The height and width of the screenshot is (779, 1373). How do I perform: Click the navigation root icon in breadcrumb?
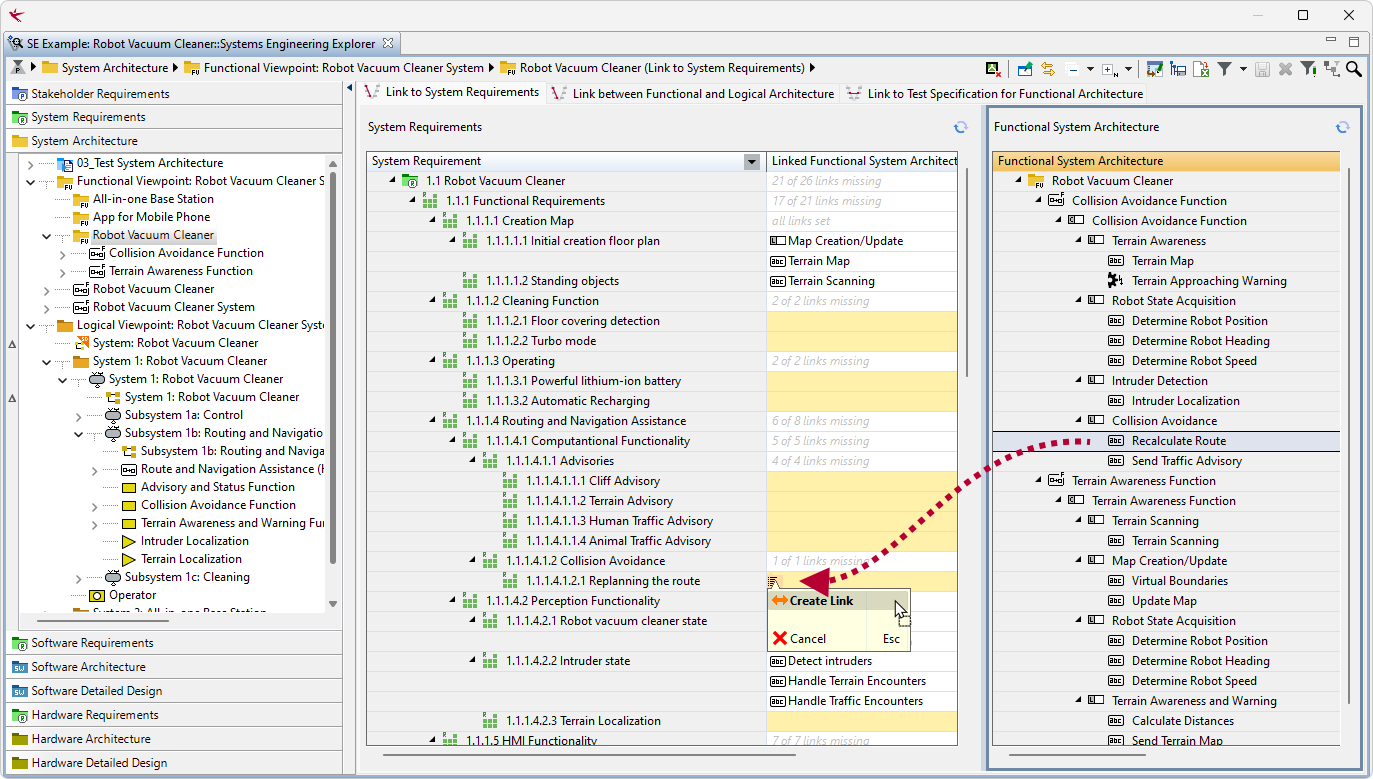point(19,68)
